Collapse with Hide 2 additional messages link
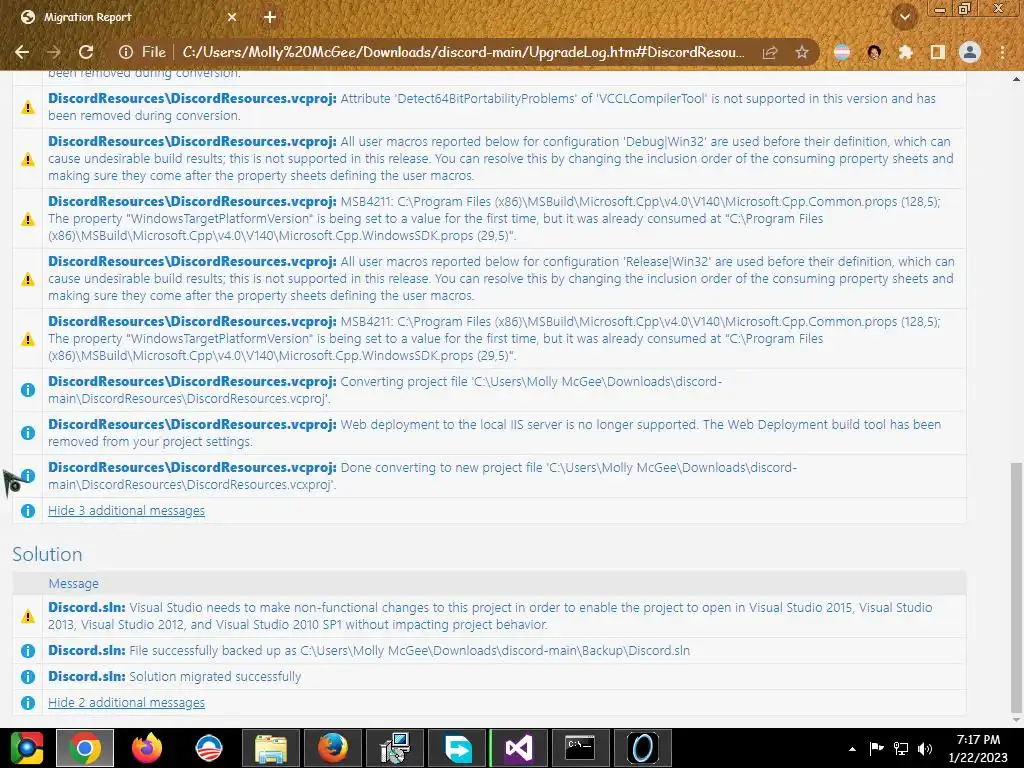This screenshot has height=768, width=1024. click(126, 703)
